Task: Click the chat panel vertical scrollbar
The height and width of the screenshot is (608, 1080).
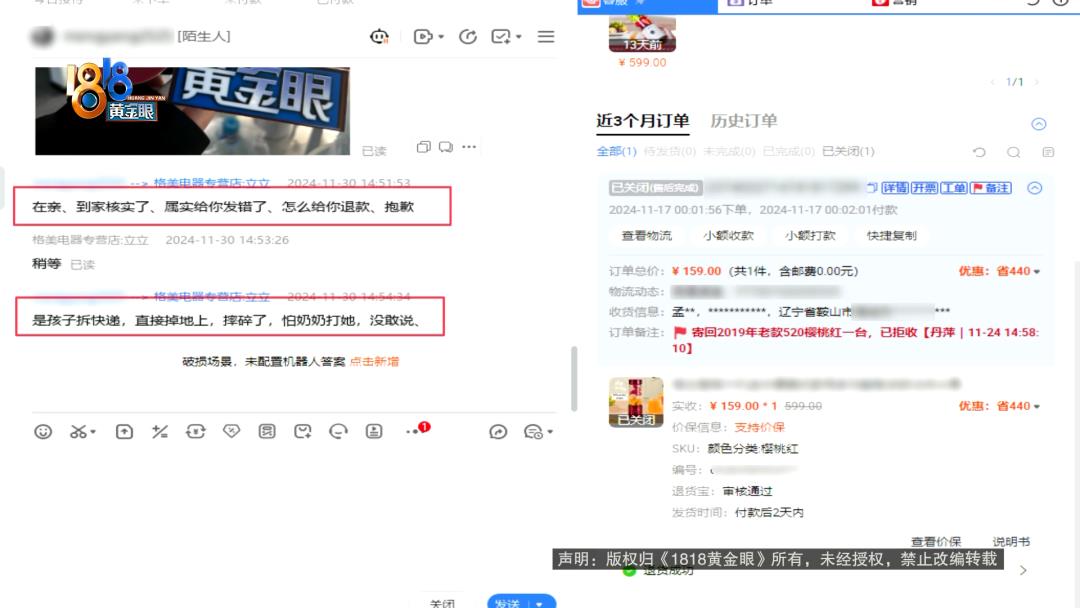Action: point(574,379)
